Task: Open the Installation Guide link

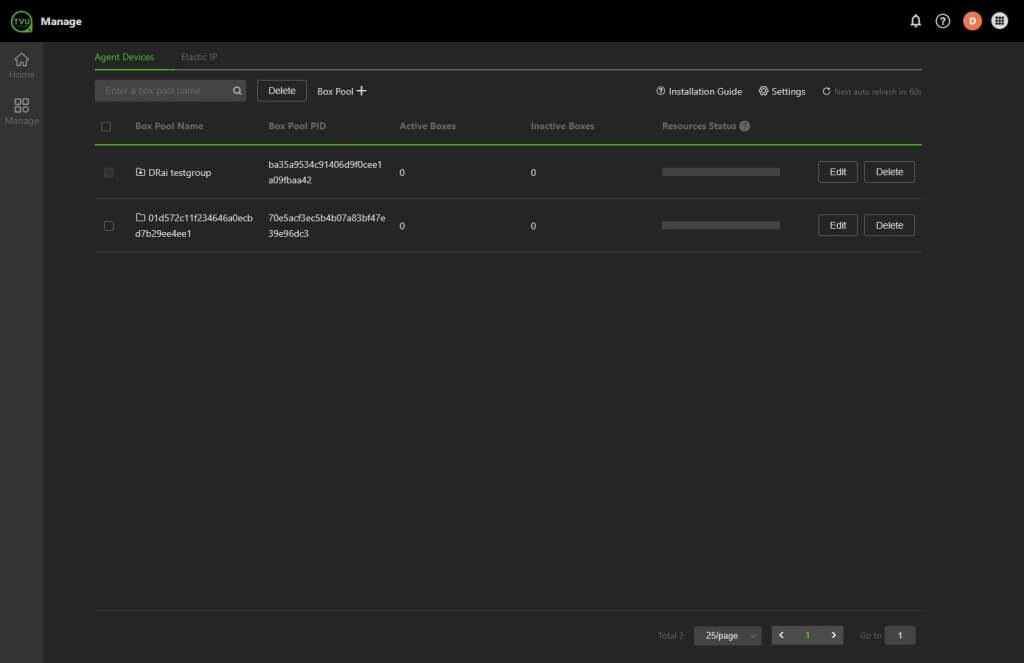Action: 699,91
